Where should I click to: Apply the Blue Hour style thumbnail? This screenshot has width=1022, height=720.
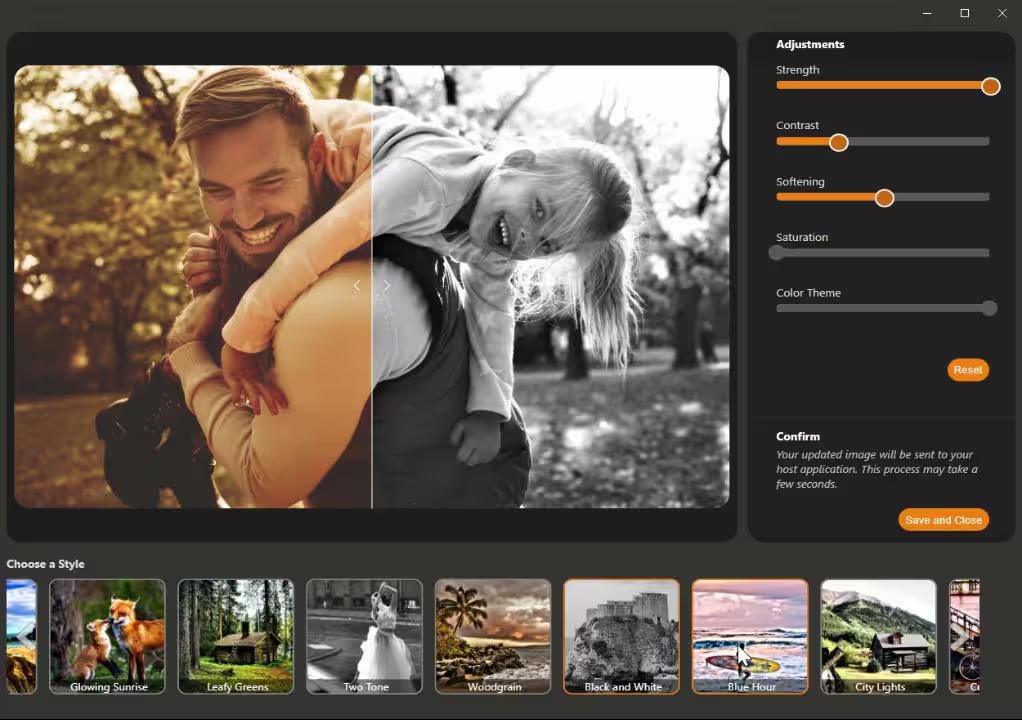pyautogui.click(x=750, y=635)
